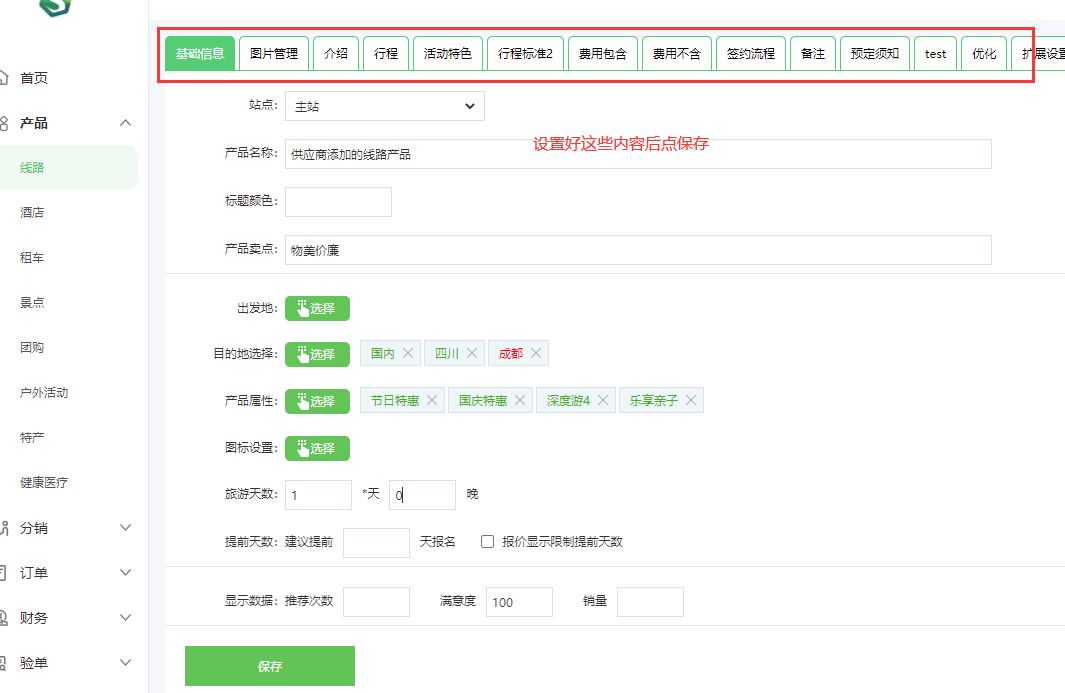Open 酒店 in the sidebar
The image size is (1065, 693).
[32, 213]
